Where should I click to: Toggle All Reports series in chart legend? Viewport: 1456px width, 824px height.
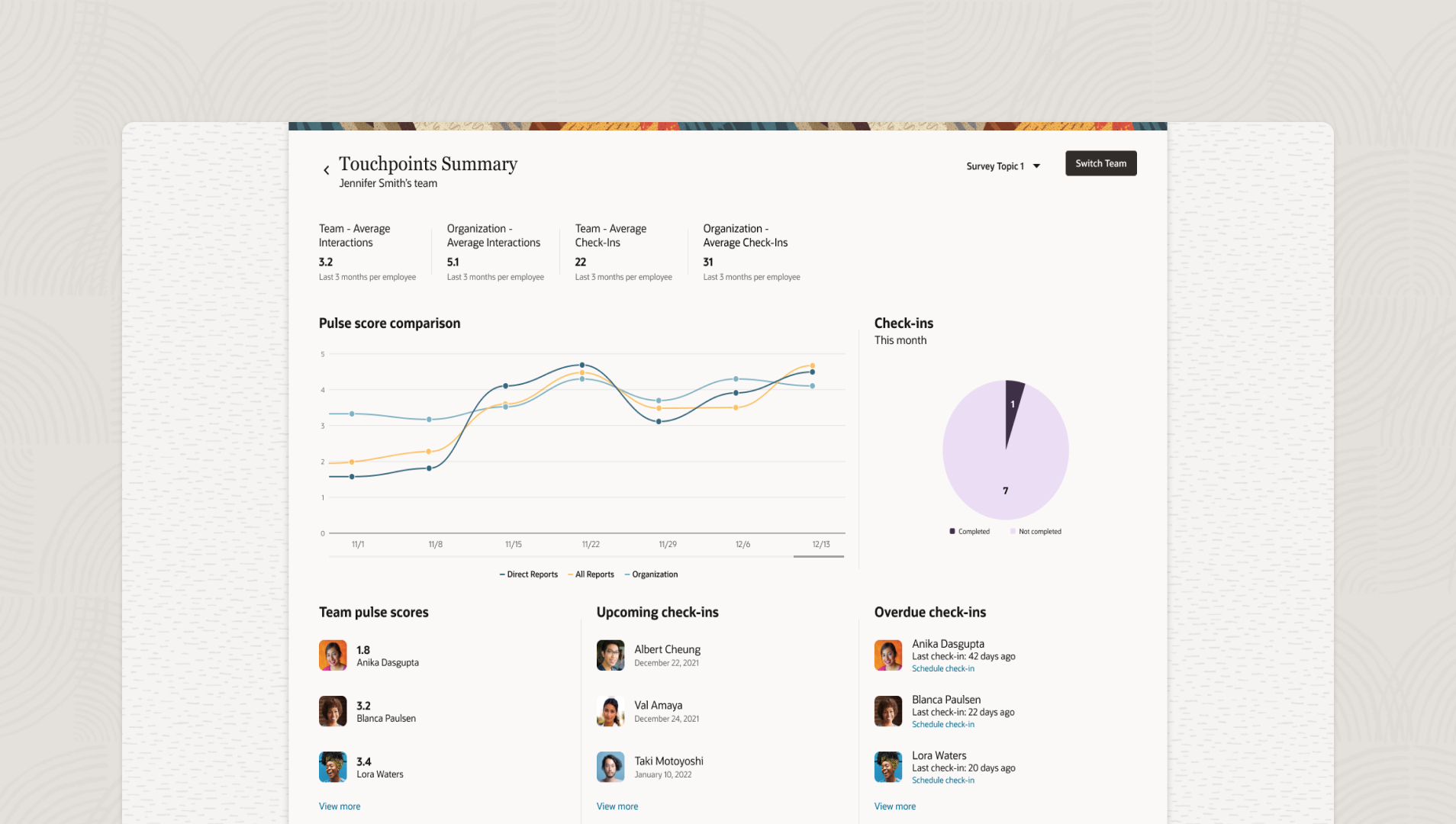point(591,575)
